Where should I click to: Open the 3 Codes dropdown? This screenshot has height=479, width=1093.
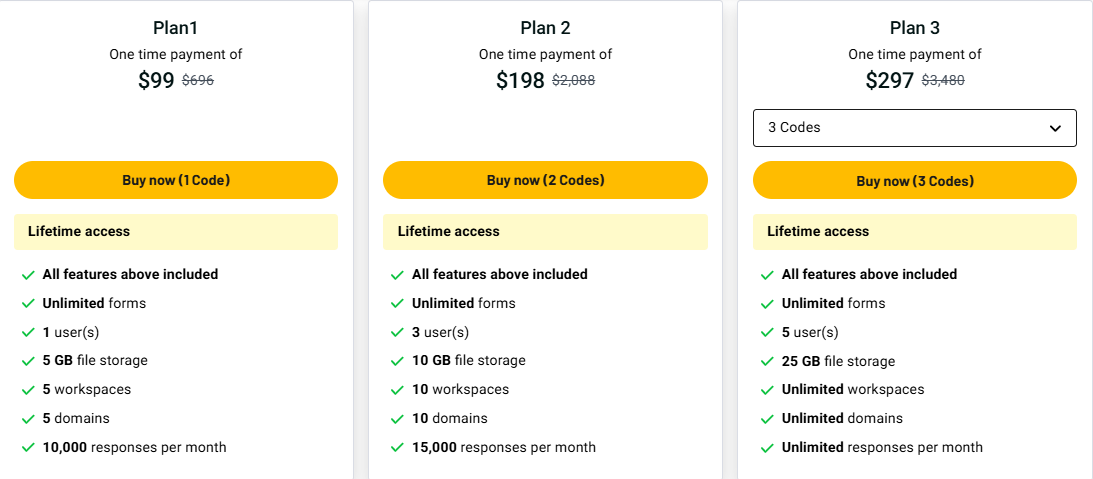pyautogui.click(x=914, y=128)
